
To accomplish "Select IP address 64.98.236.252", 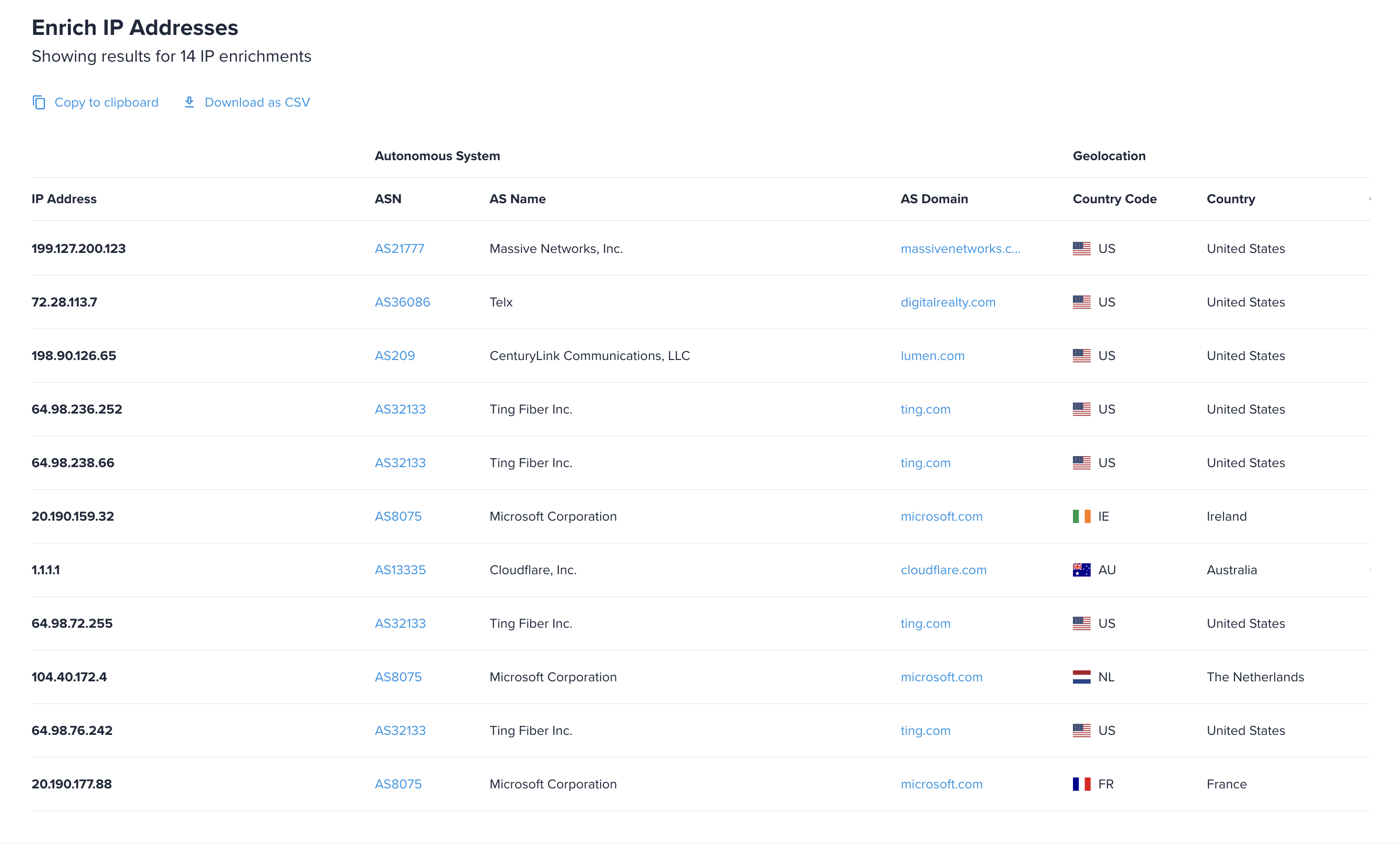I will tap(77, 409).
